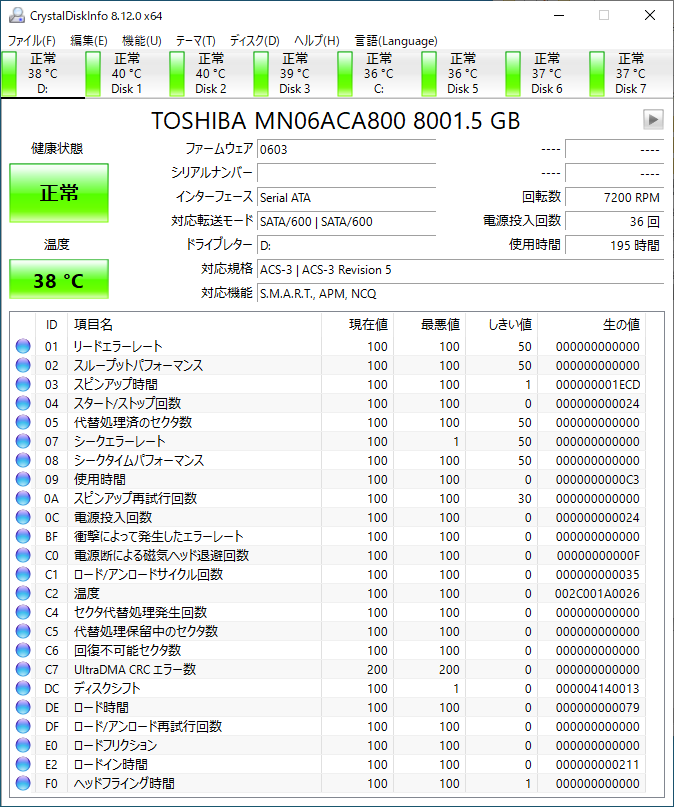Click raw value 002C001A0026 in 温度 row
674x807 pixels.
(597, 593)
